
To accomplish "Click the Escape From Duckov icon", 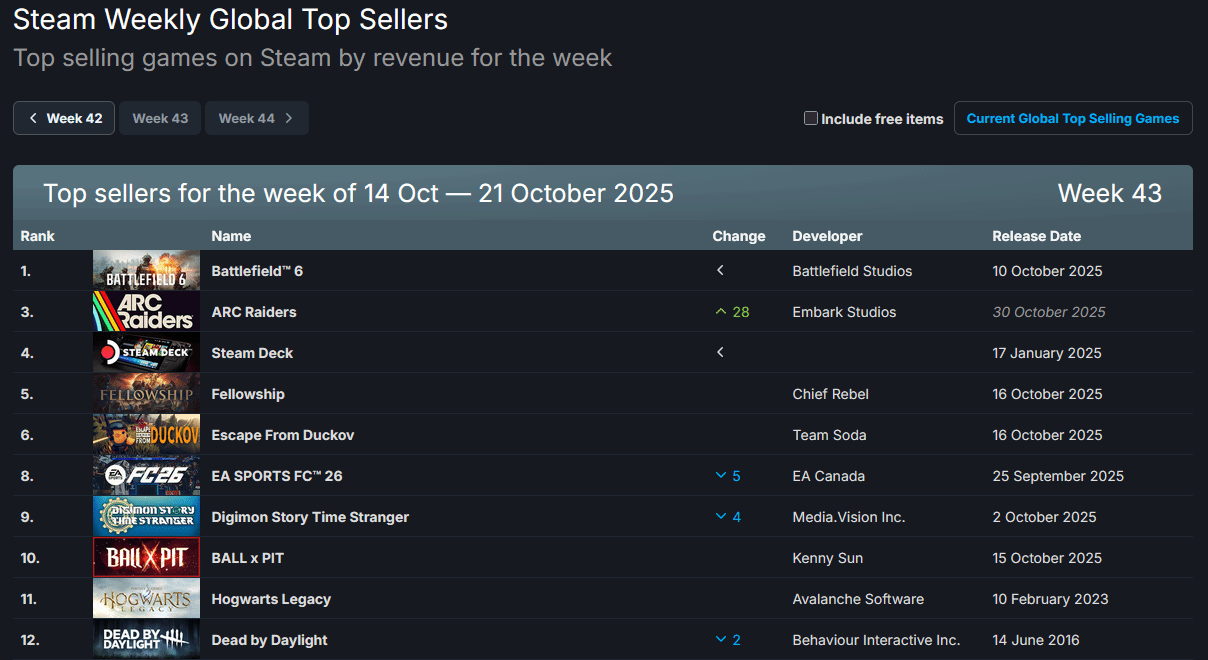I will point(146,435).
